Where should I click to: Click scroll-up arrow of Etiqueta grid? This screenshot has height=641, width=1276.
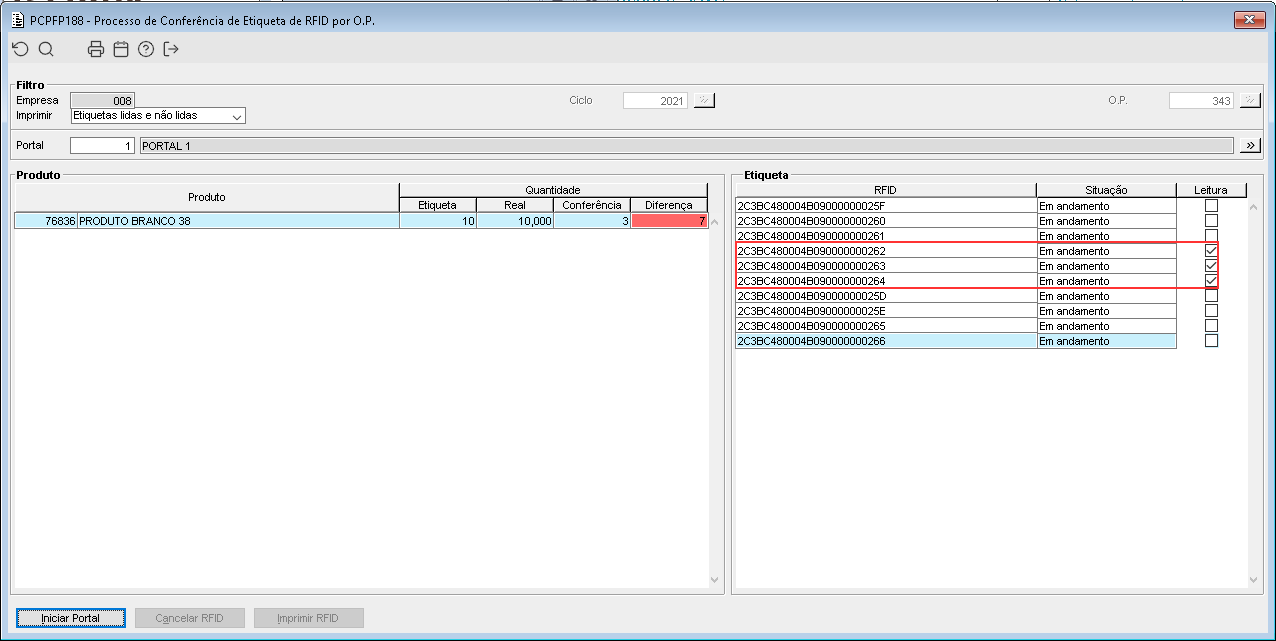pyautogui.click(x=1254, y=206)
